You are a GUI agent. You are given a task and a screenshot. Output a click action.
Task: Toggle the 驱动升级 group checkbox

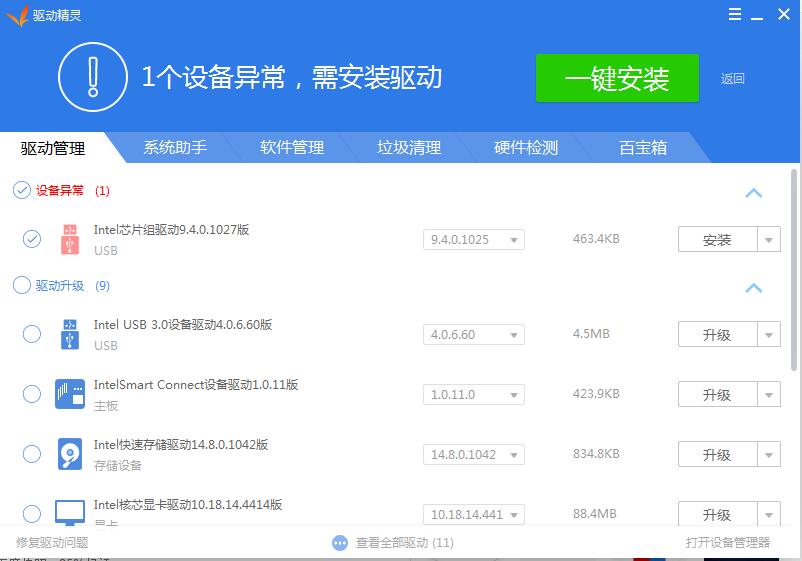(21, 285)
